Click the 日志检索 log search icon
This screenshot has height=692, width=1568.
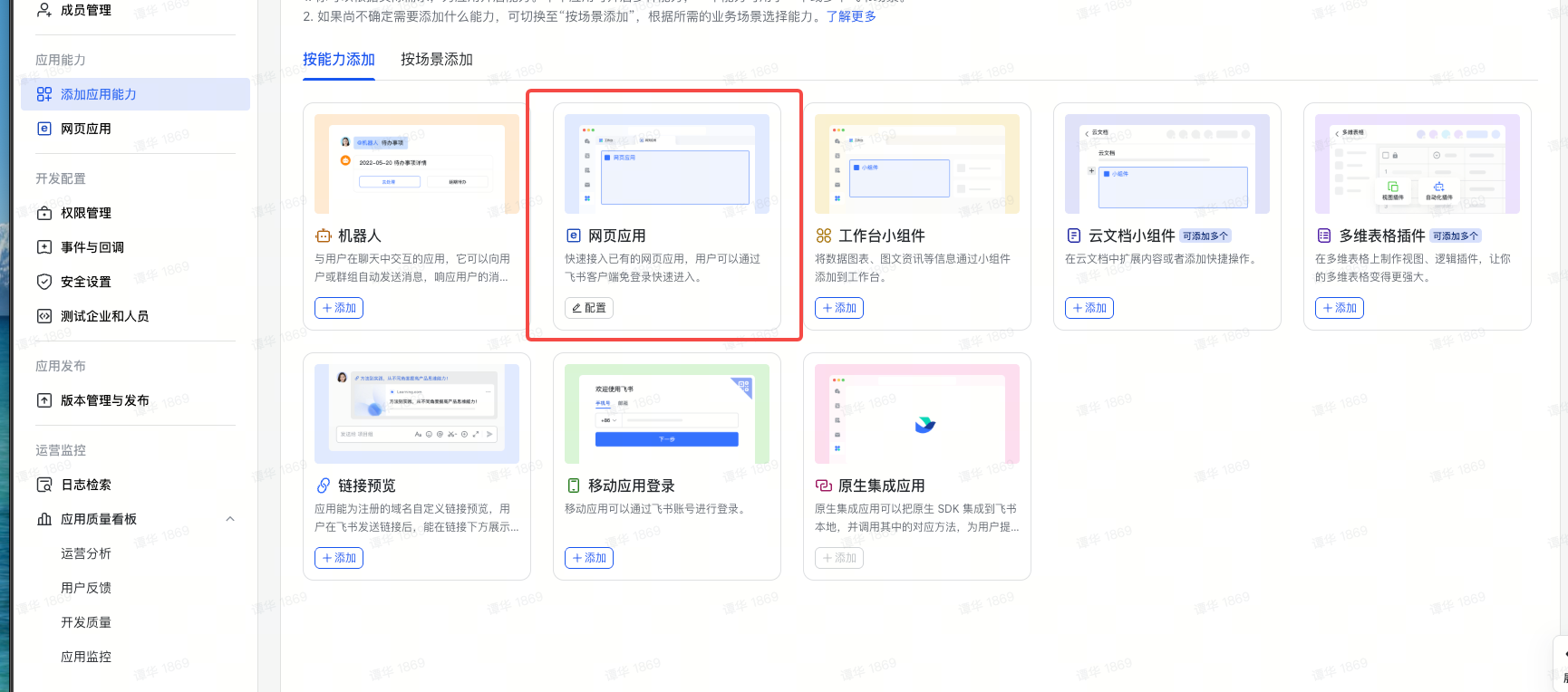pos(44,485)
